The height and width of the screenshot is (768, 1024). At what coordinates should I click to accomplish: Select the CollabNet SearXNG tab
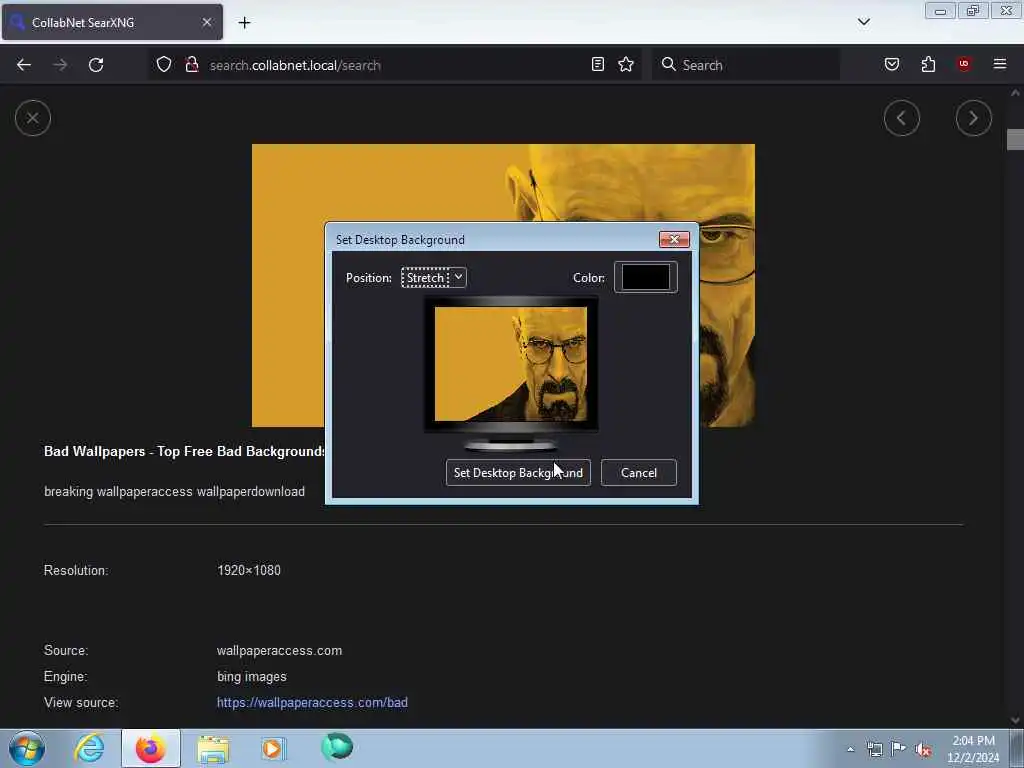coord(112,22)
